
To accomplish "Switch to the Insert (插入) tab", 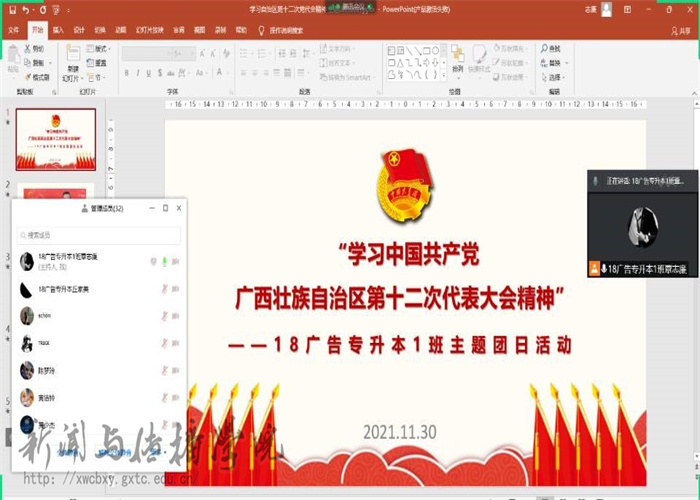I will click(x=58, y=30).
